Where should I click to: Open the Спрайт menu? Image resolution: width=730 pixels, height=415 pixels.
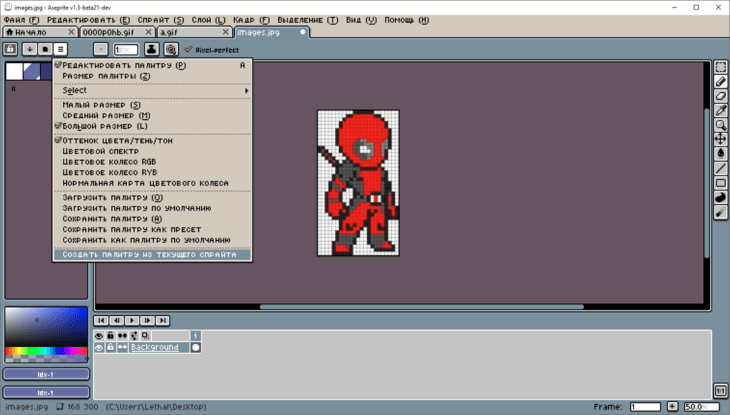point(161,20)
